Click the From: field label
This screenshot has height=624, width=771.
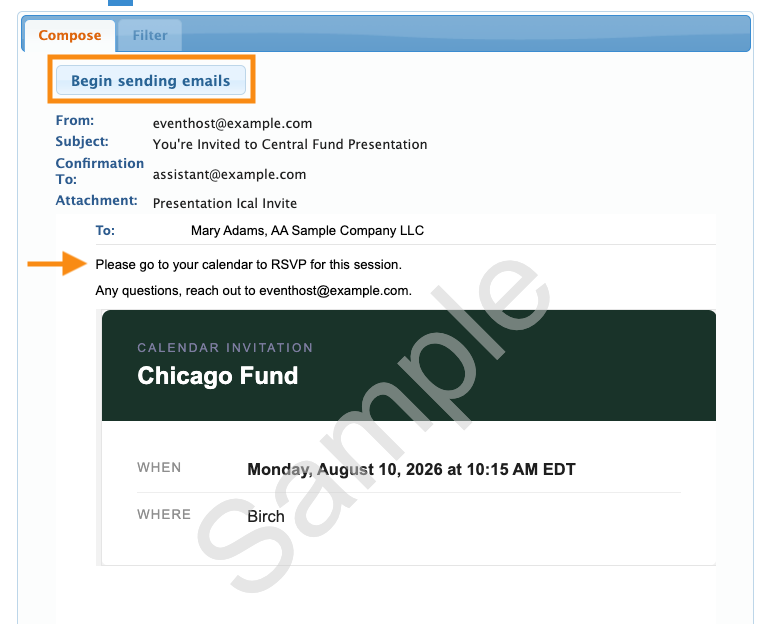pyautogui.click(x=75, y=120)
